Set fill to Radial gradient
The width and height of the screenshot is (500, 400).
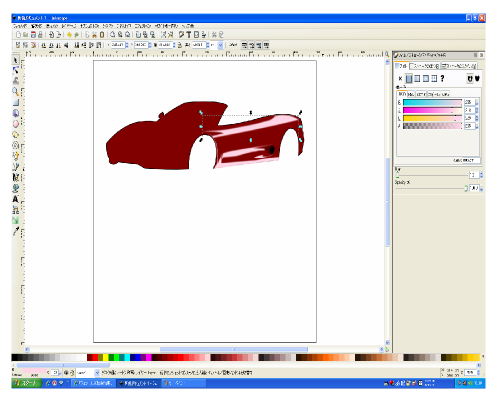(426, 79)
